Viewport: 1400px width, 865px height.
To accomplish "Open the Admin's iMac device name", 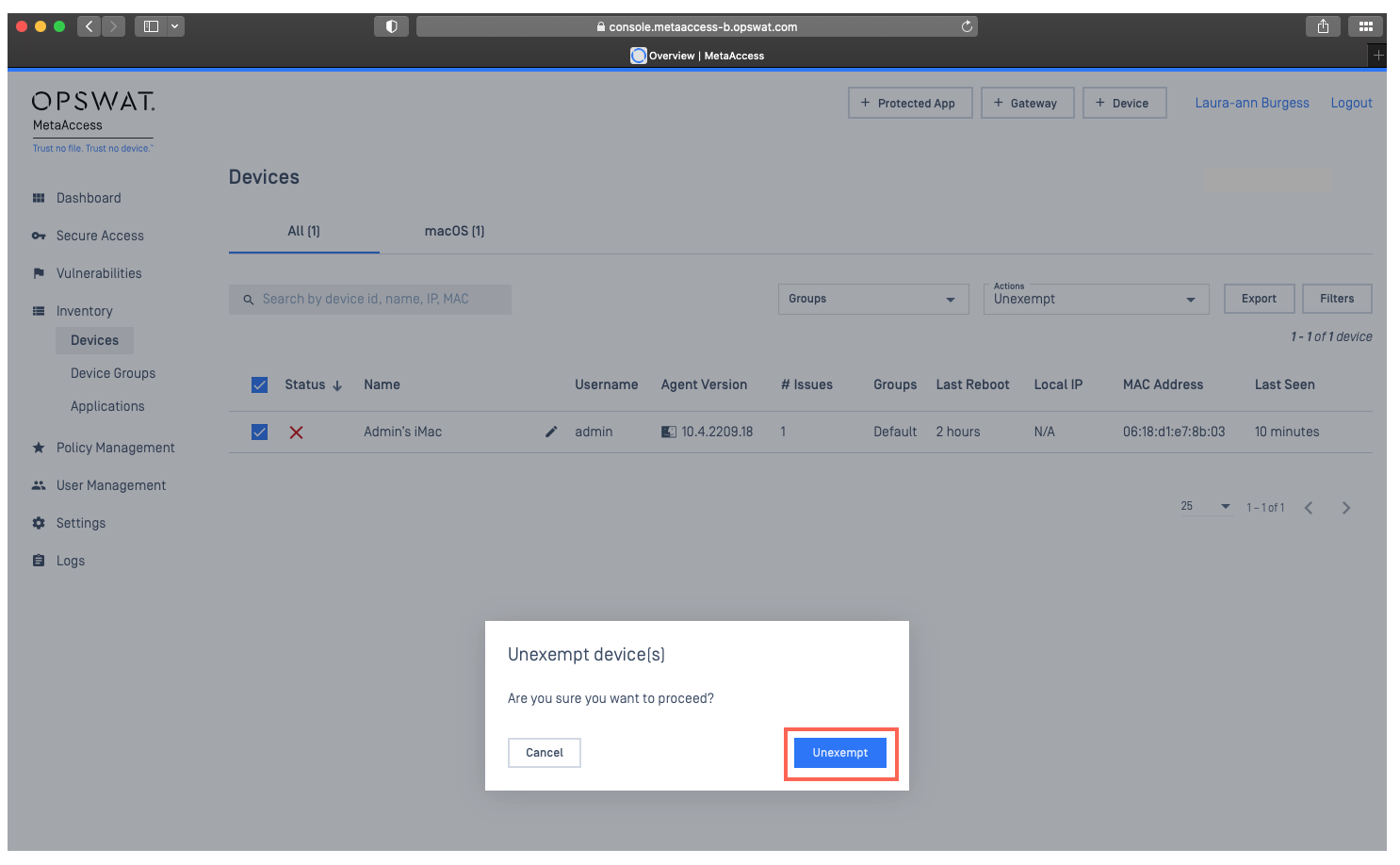I will 402,432.
